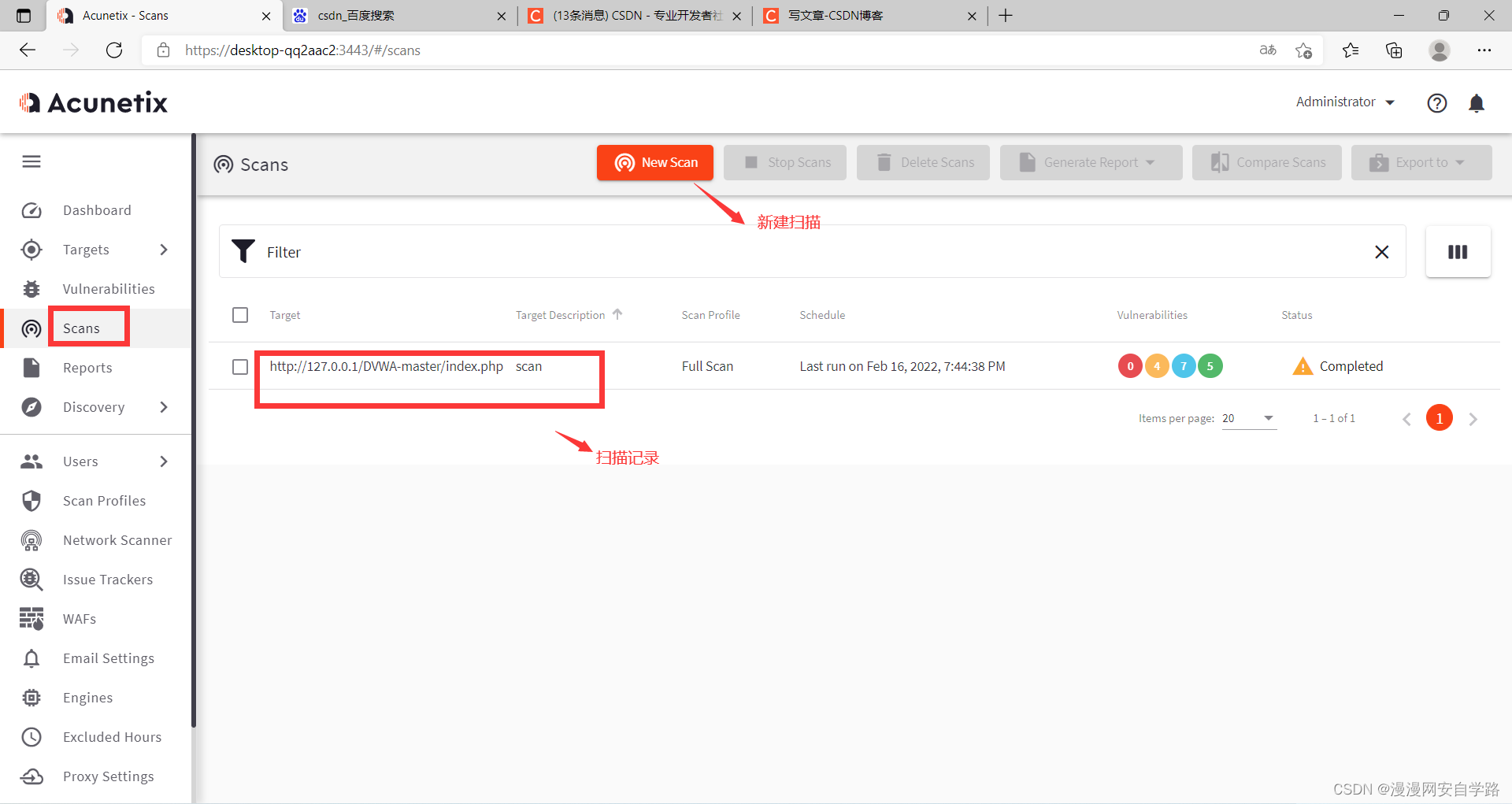The image size is (1512, 804).
Task: Click the WAFs firewall icon
Action: (x=31, y=619)
